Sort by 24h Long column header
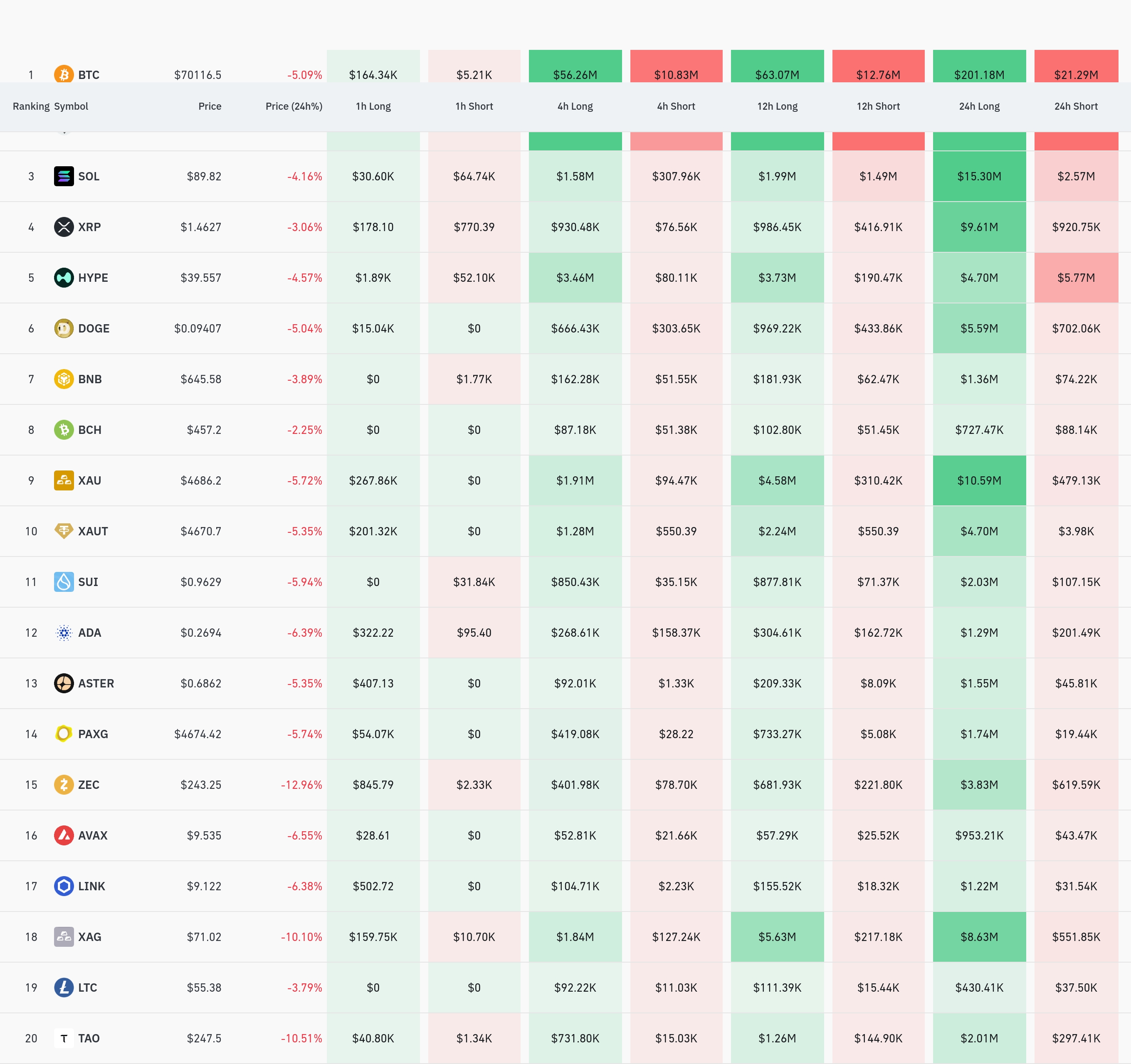 (x=978, y=106)
